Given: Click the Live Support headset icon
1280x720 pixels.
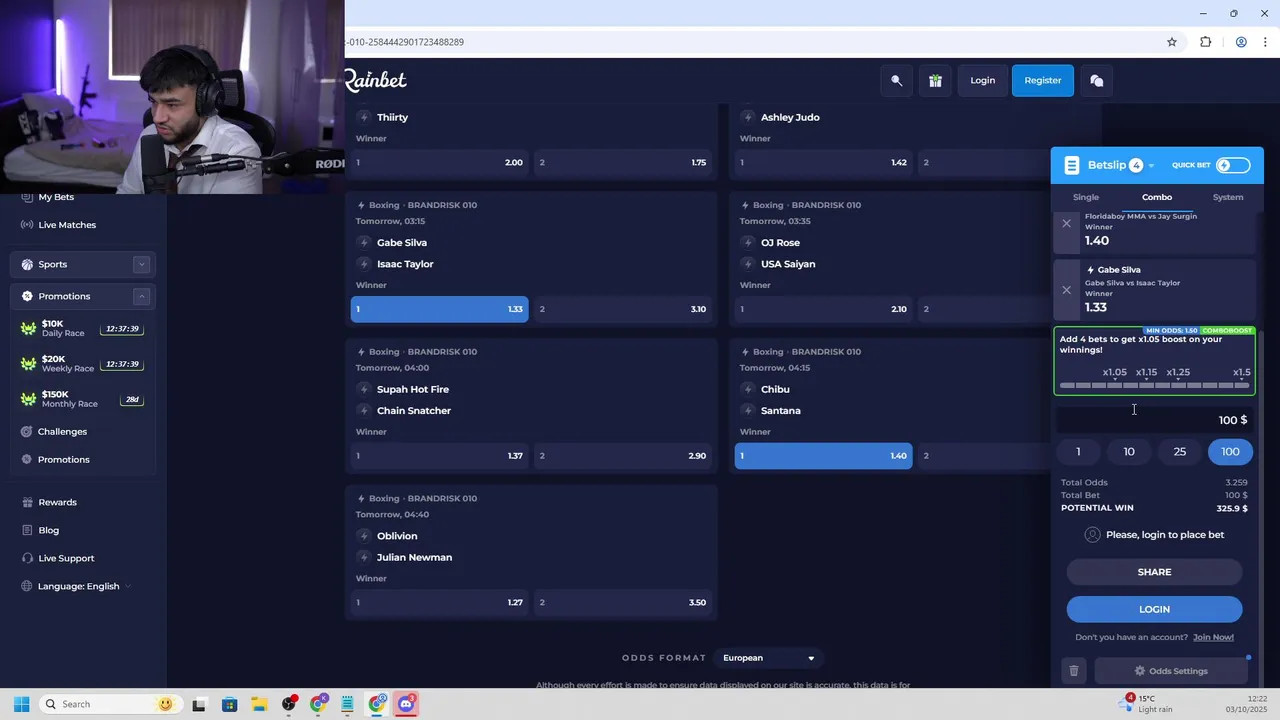Looking at the screenshot, I should (x=27, y=558).
